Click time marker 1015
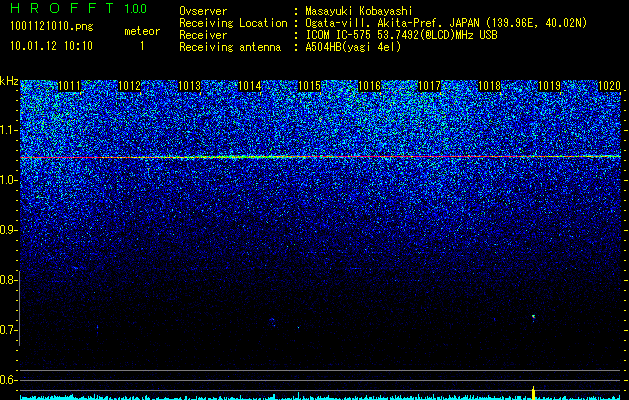 [x=309, y=86]
